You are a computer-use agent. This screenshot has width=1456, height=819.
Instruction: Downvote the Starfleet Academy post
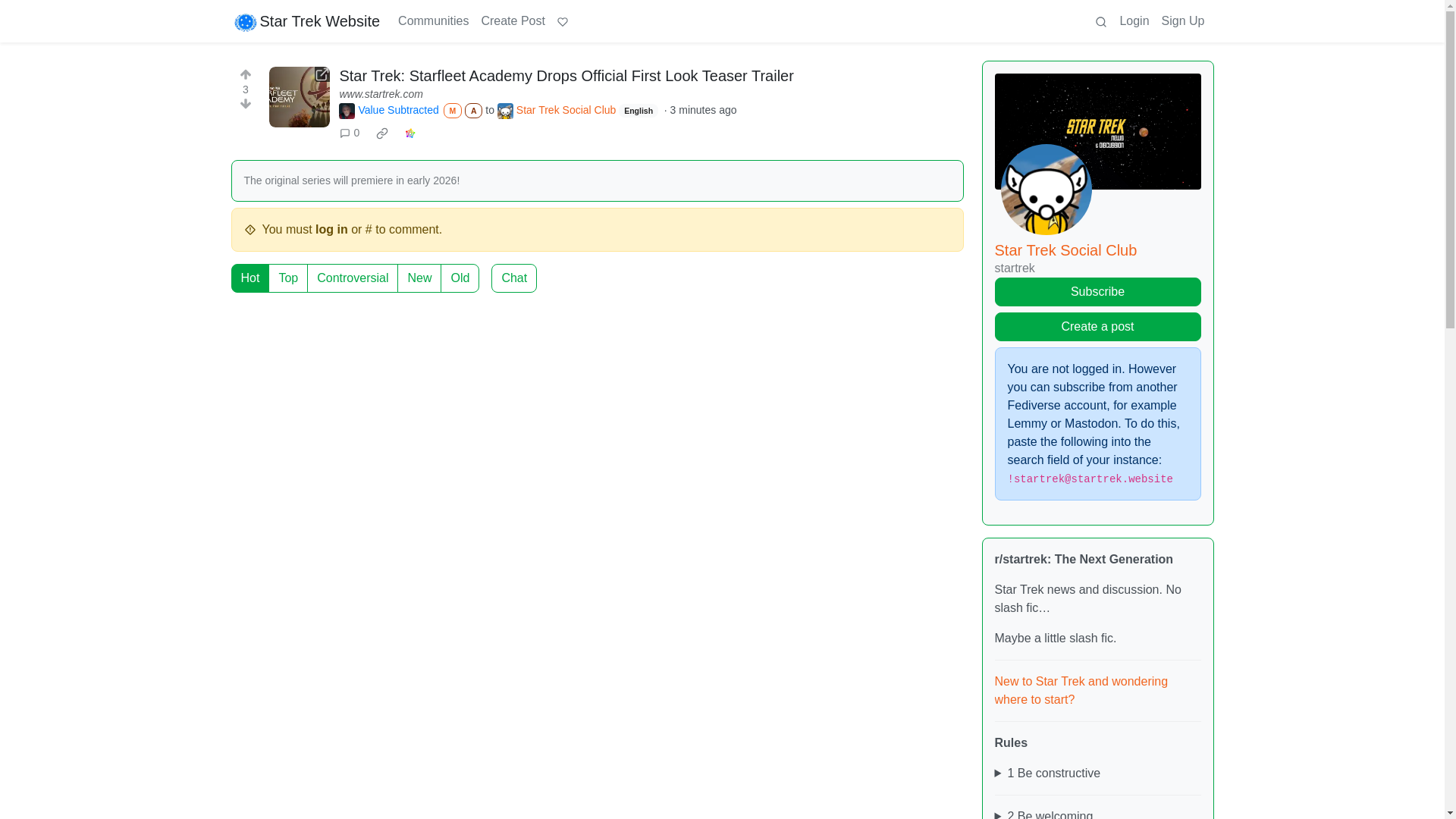point(245,104)
